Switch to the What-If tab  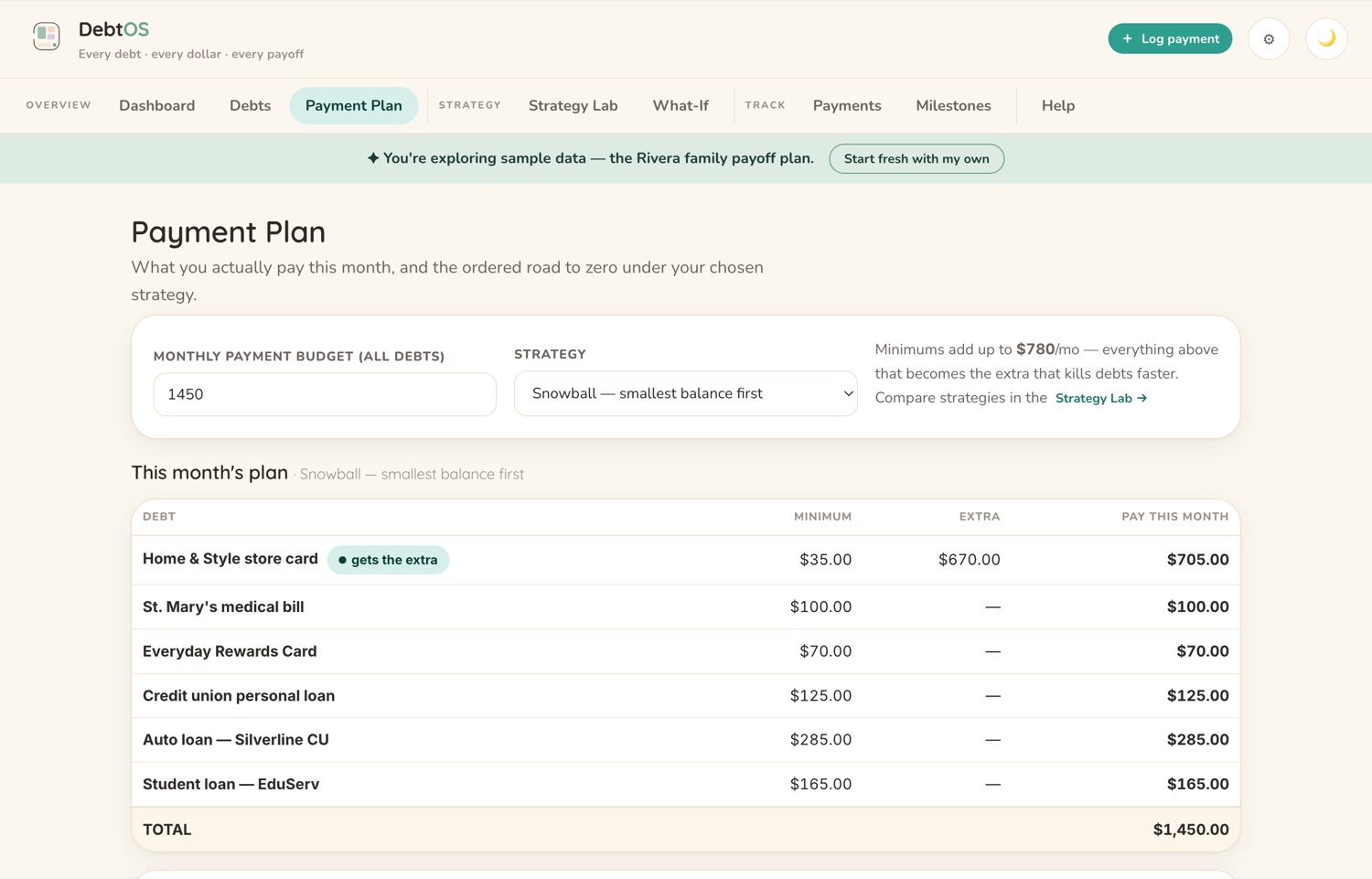click(681, 105)
